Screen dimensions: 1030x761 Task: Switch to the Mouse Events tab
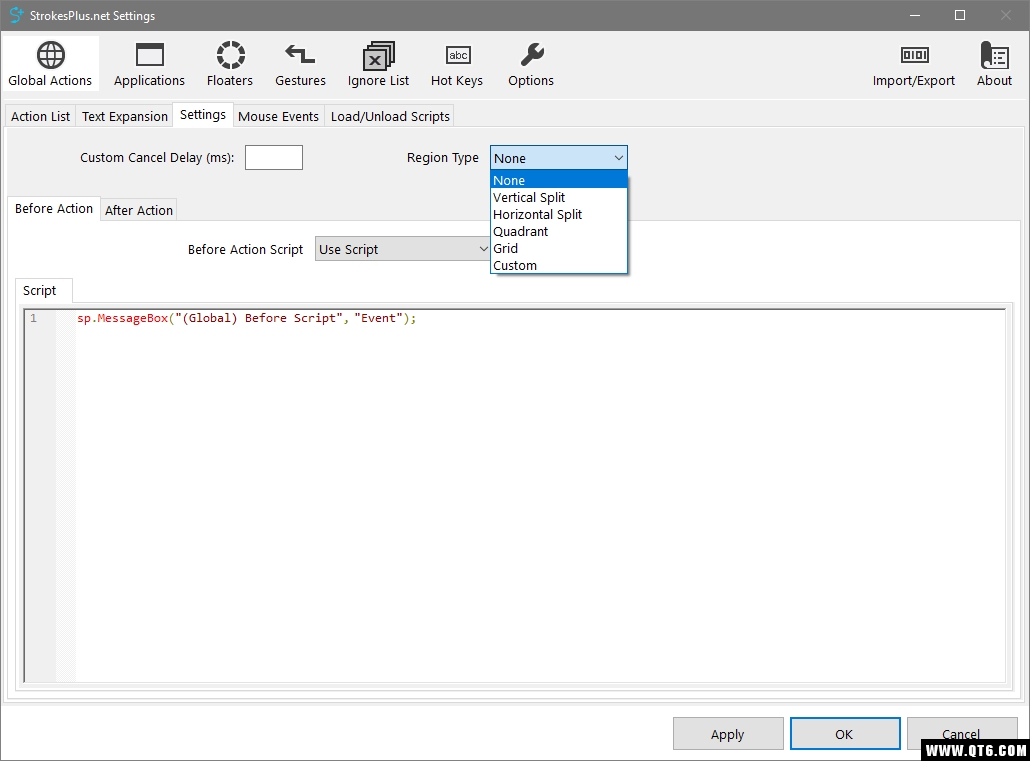coord(279,116)
